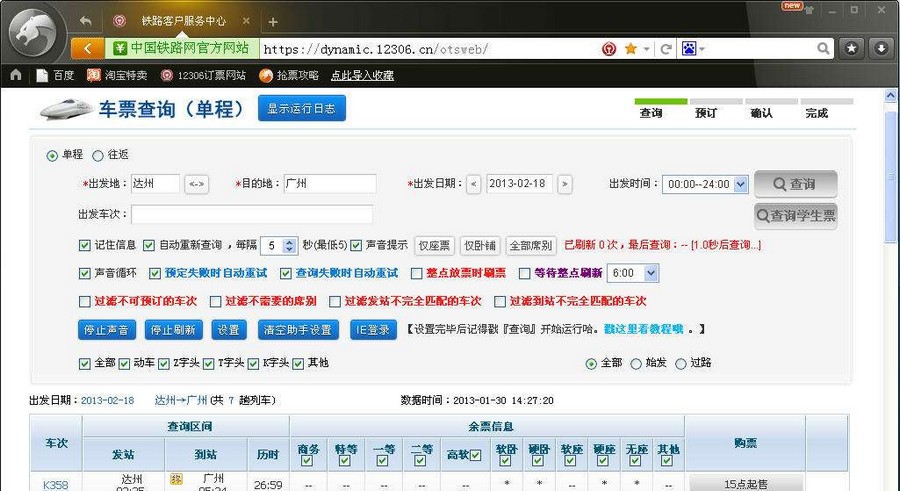Click 显示运行日志 button
The height and width of the screenshot is (491, 900).
click(x=301, y=109)
